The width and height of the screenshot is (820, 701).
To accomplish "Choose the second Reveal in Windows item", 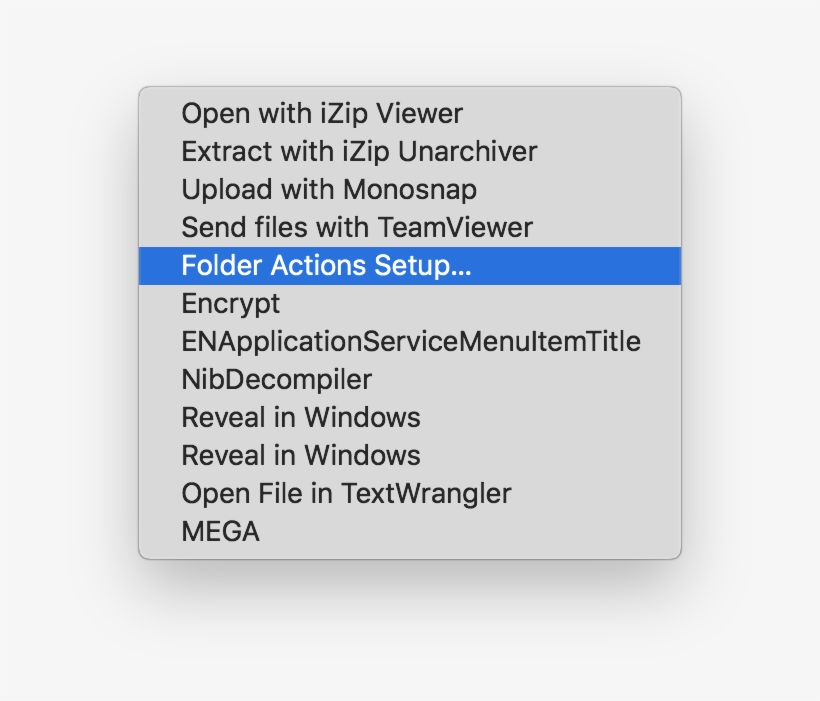I will [299, 455].
